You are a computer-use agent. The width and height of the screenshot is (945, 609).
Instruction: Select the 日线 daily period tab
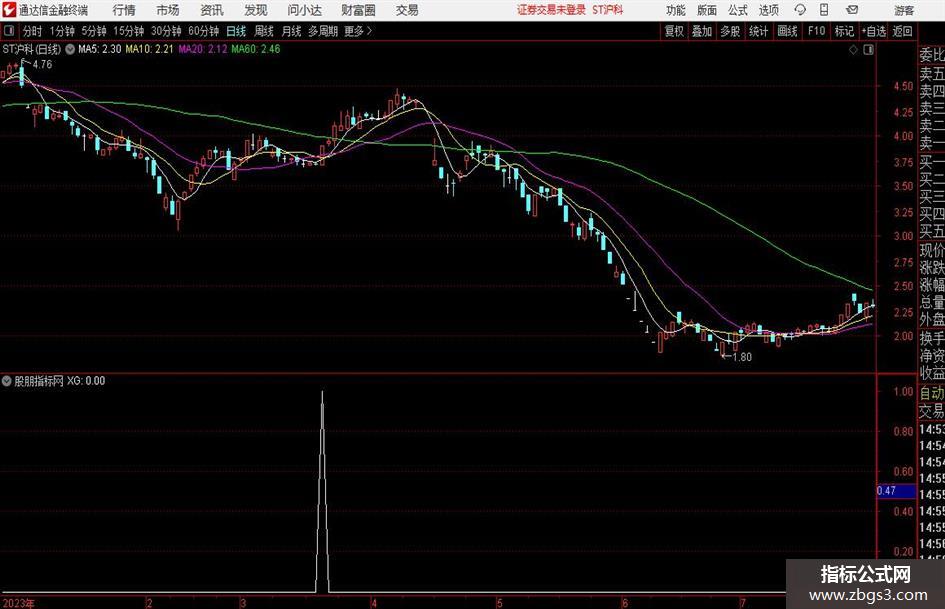point(236,31)
